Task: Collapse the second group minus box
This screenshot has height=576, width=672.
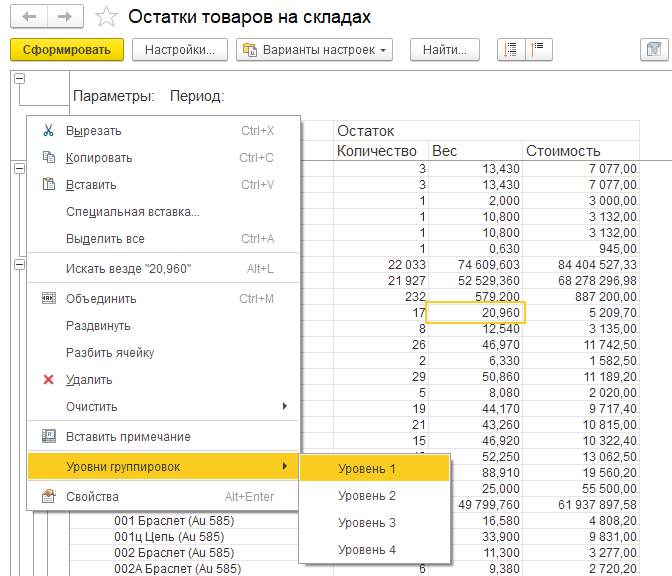Action: click(19, 169)
